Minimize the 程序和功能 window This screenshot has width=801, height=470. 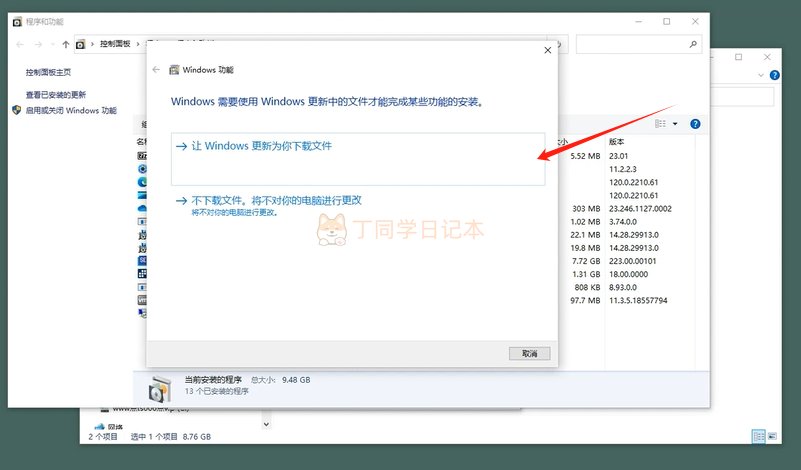(639, 21)
